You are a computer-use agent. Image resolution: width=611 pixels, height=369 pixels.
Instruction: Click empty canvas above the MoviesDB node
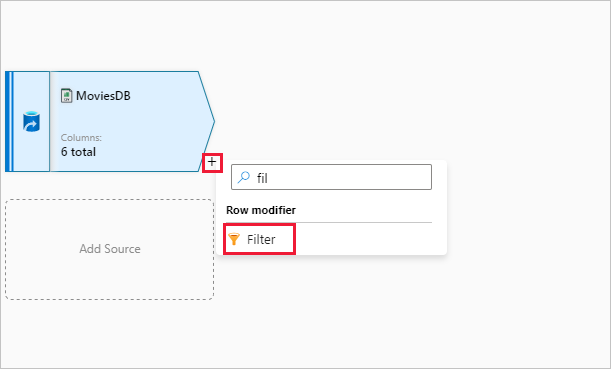109,37
